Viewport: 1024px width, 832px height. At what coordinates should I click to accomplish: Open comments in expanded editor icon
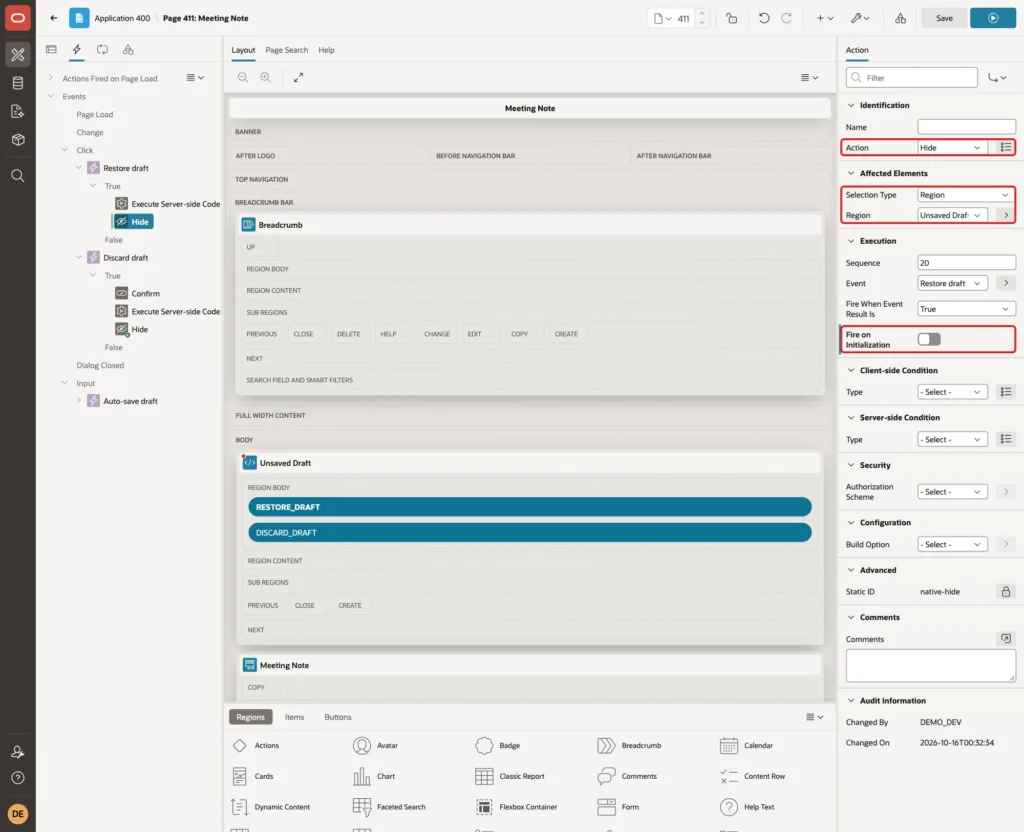pyautogui.click(x=1006, y=639)
